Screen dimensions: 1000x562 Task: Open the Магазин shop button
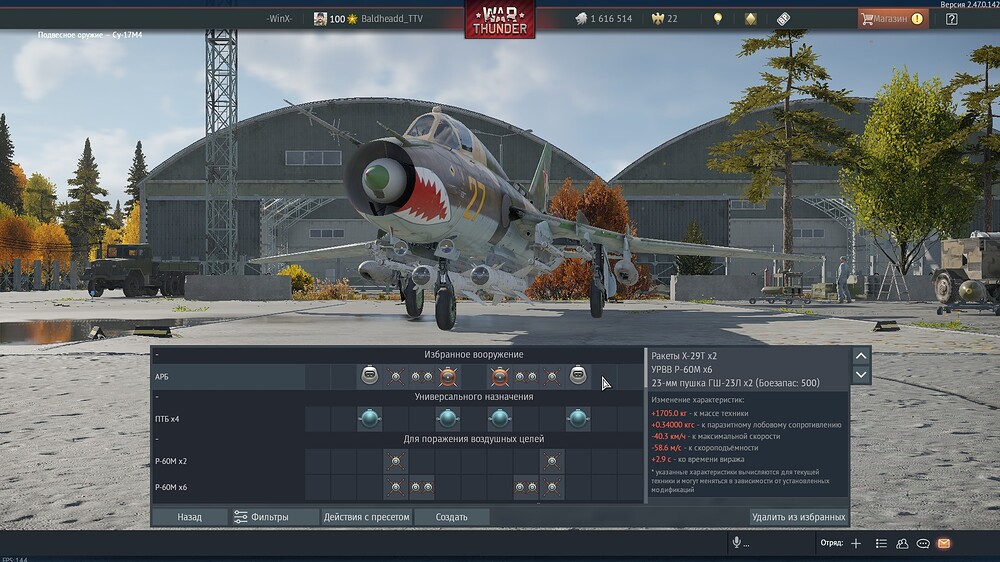point(892,18)
